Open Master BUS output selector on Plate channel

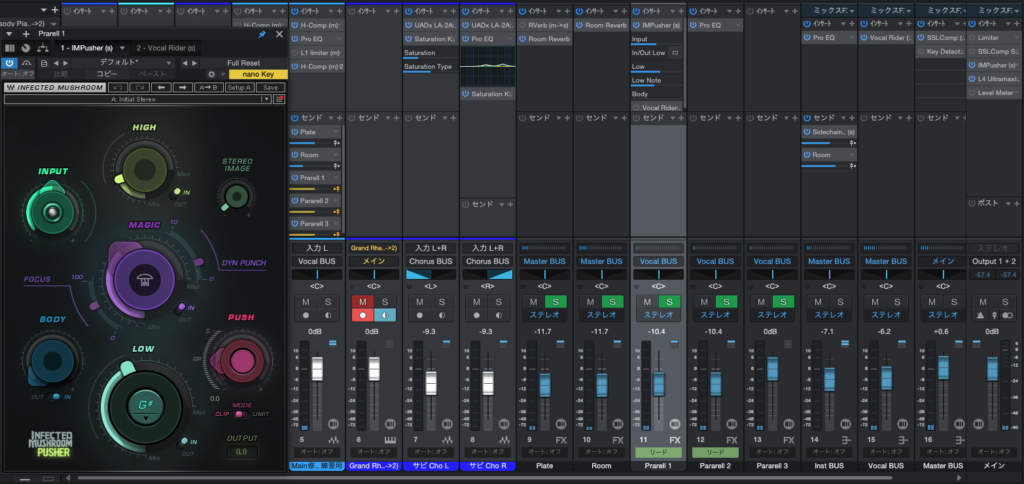click(x=545, y=261)
